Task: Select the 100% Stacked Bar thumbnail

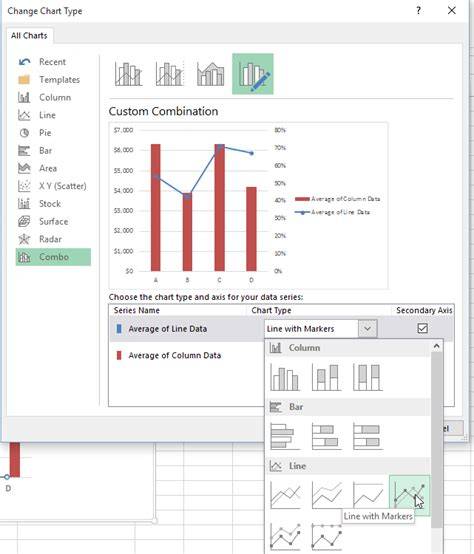Action: point(368,436)
